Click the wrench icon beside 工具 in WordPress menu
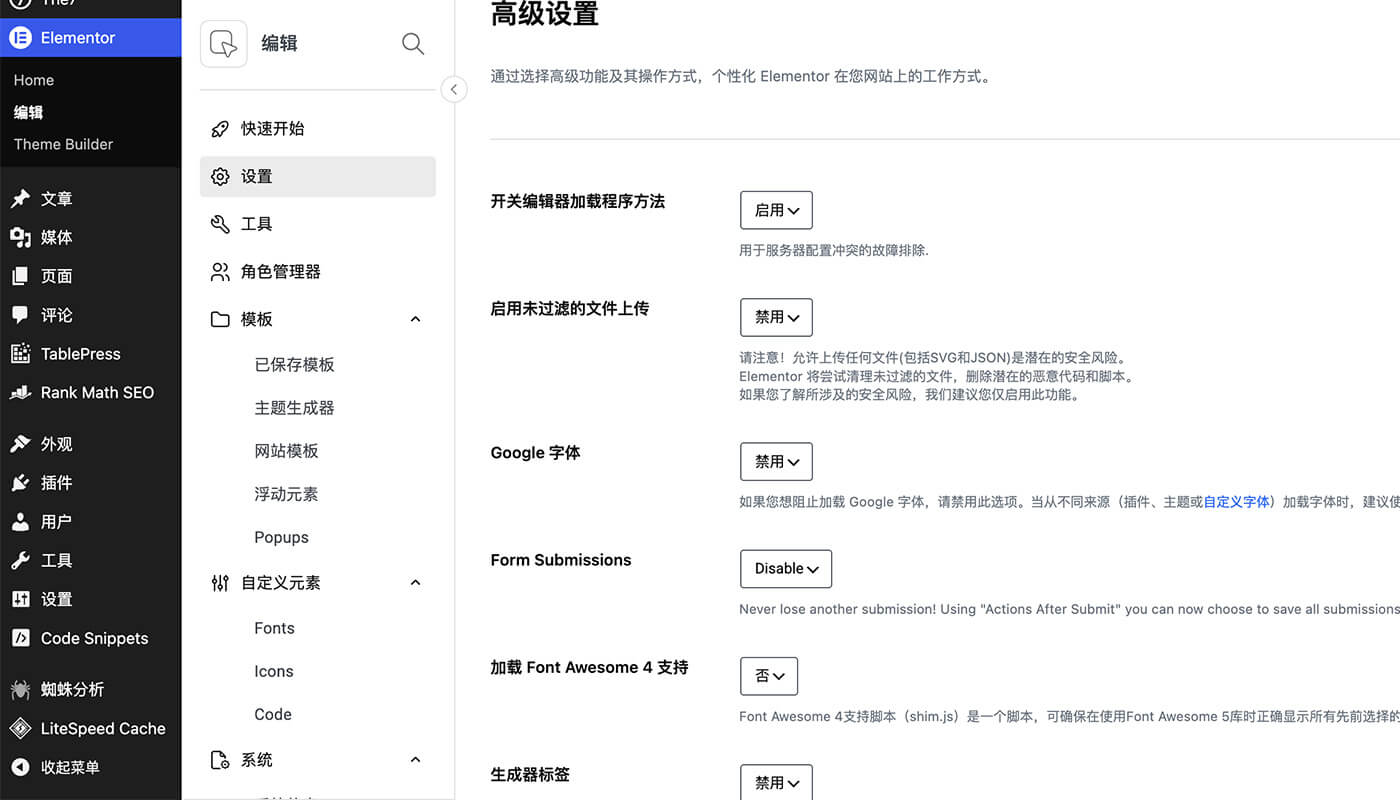This screenshot has height=800, width=1400. click(20, 561)
